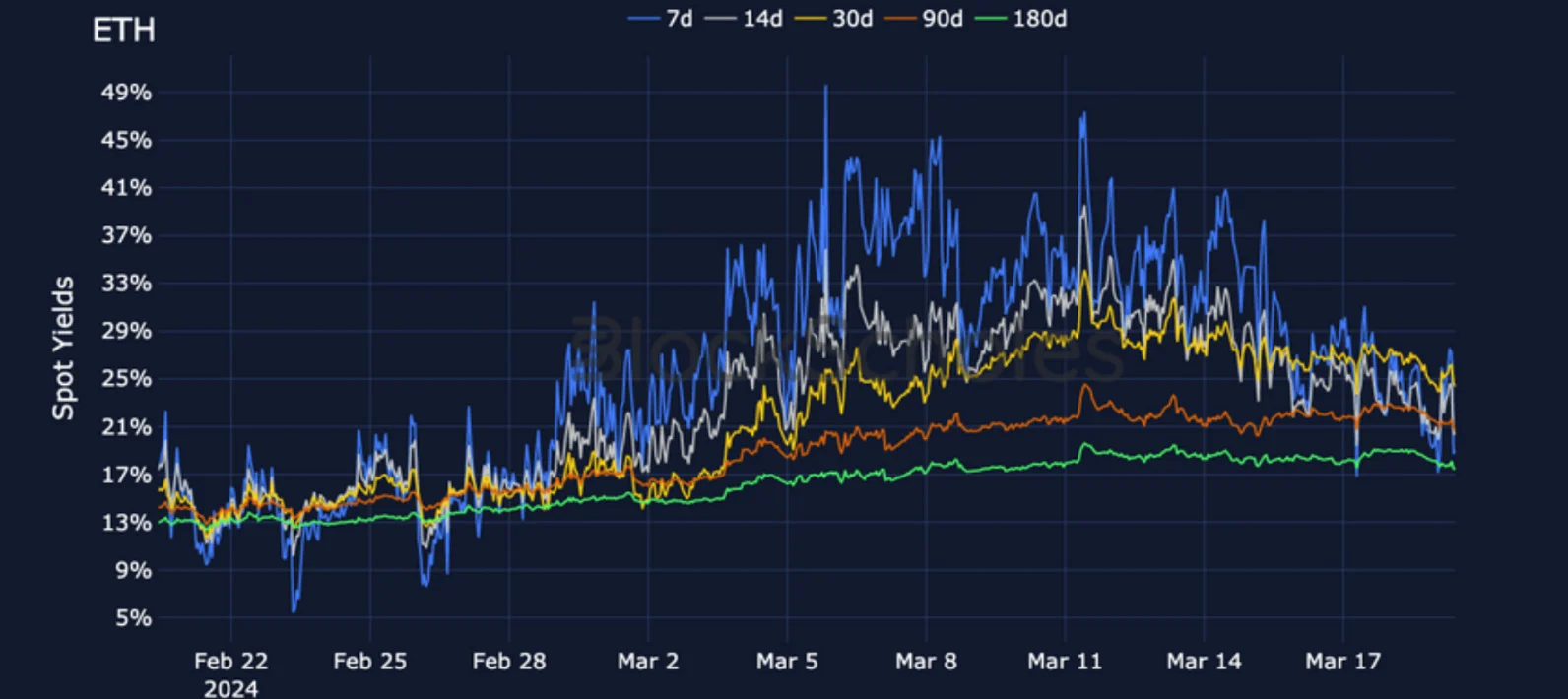1568x699 pixels.
Task: Toggle the 90d legend entry
Action: [x=924, y=19]
